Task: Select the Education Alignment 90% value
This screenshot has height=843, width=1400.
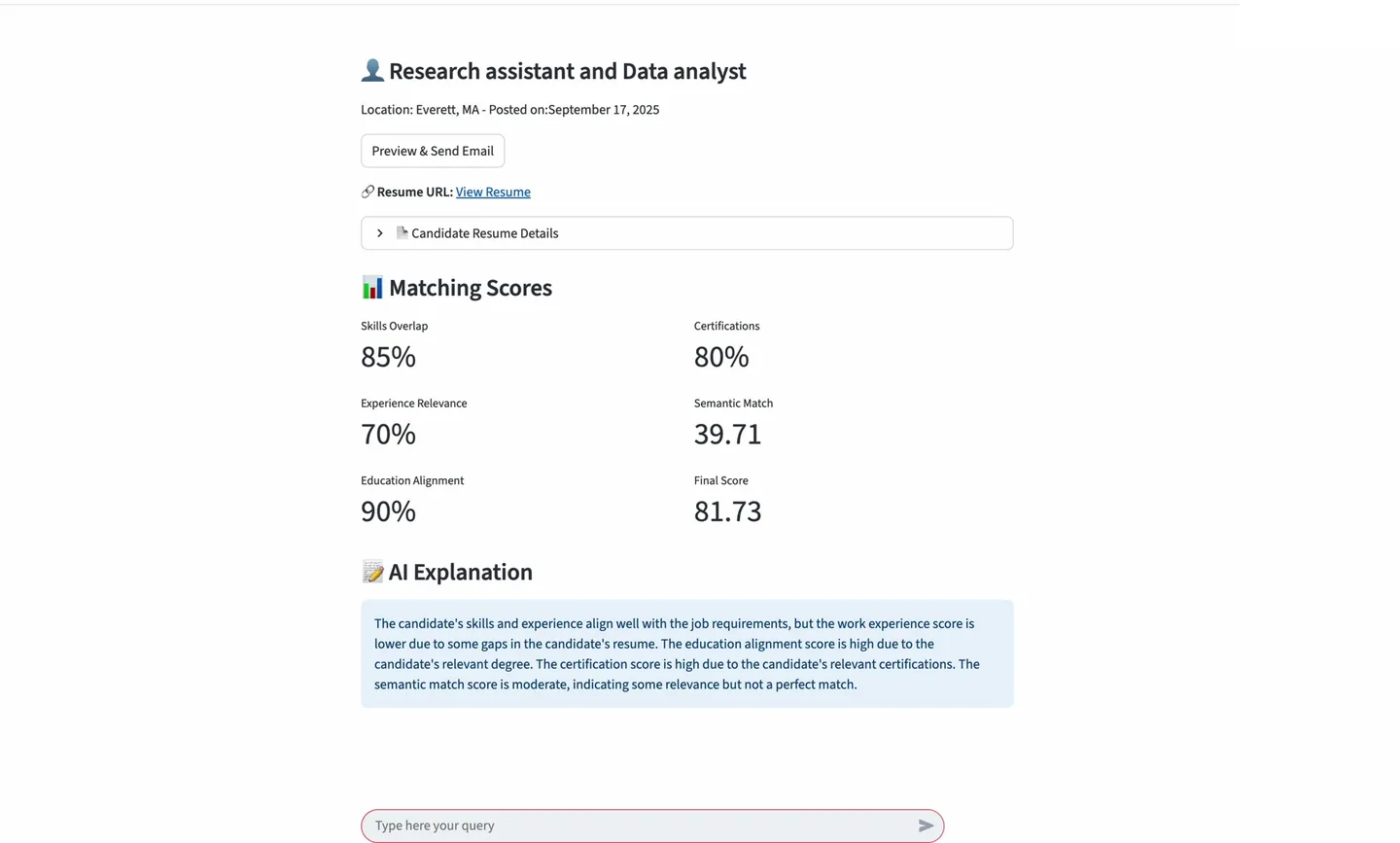Action: [388, 510]
